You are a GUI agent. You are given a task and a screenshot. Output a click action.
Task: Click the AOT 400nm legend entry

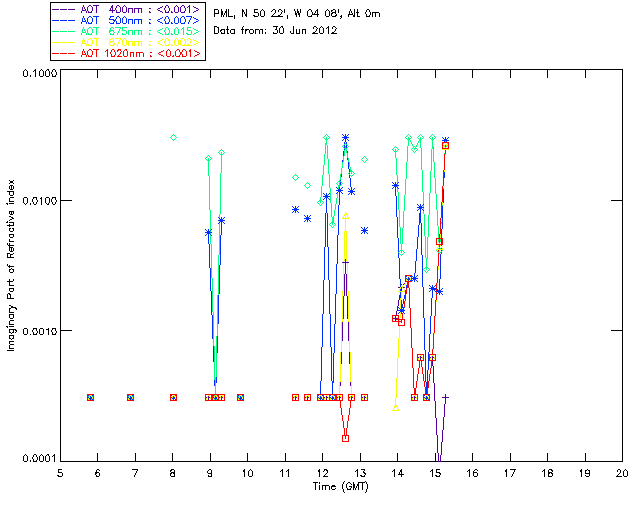point(127,9)
